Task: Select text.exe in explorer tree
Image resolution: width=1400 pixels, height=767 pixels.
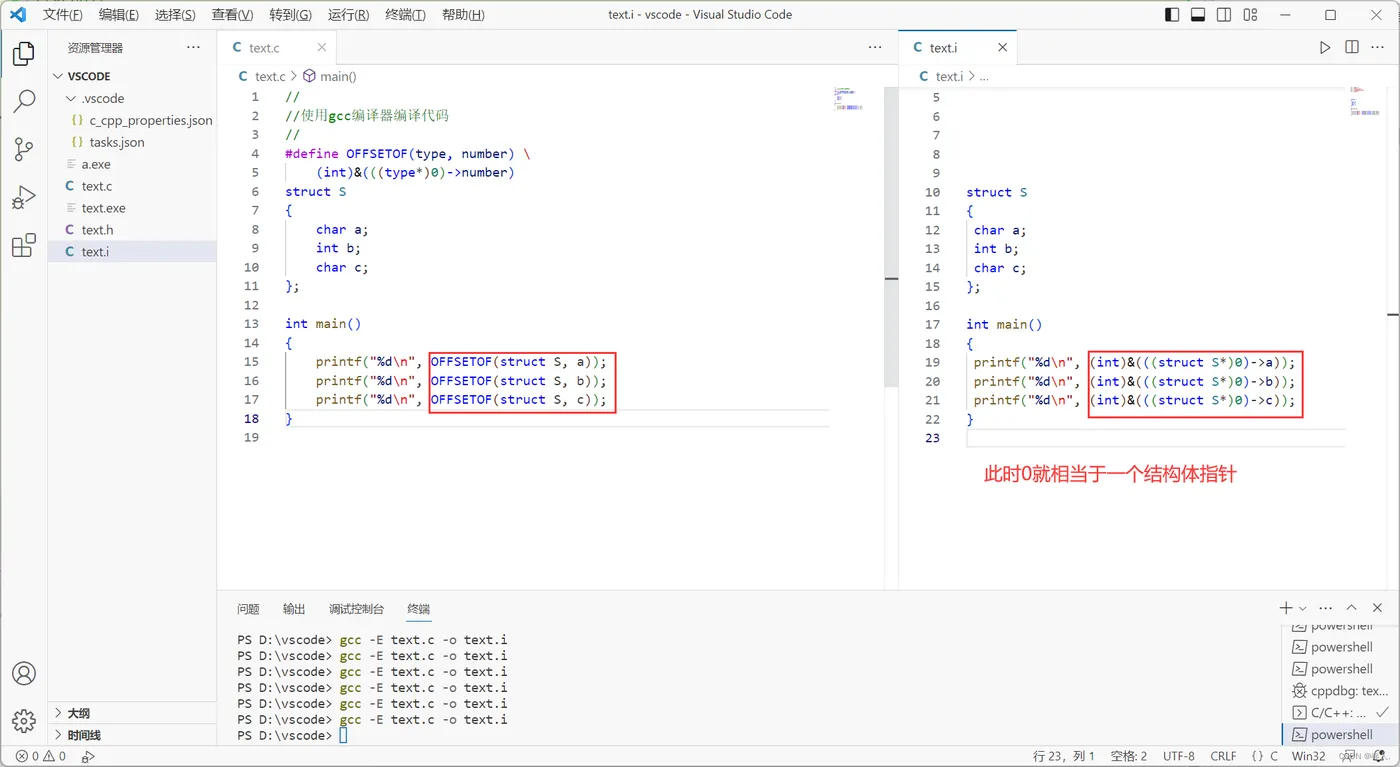Action: (x=132, y=208)
